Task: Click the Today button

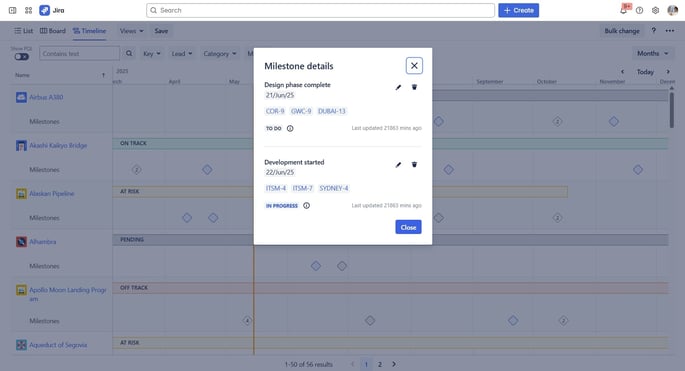Action: click(645, 72)
